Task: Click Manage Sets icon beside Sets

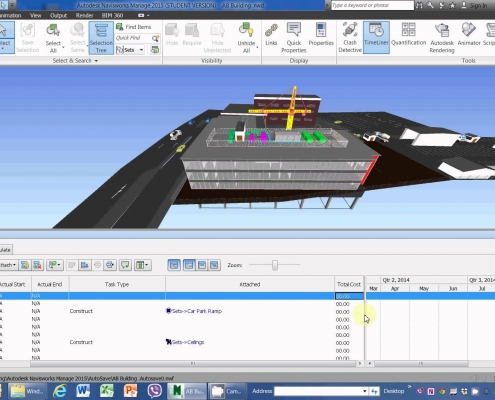Action: [x=155, y=50]
